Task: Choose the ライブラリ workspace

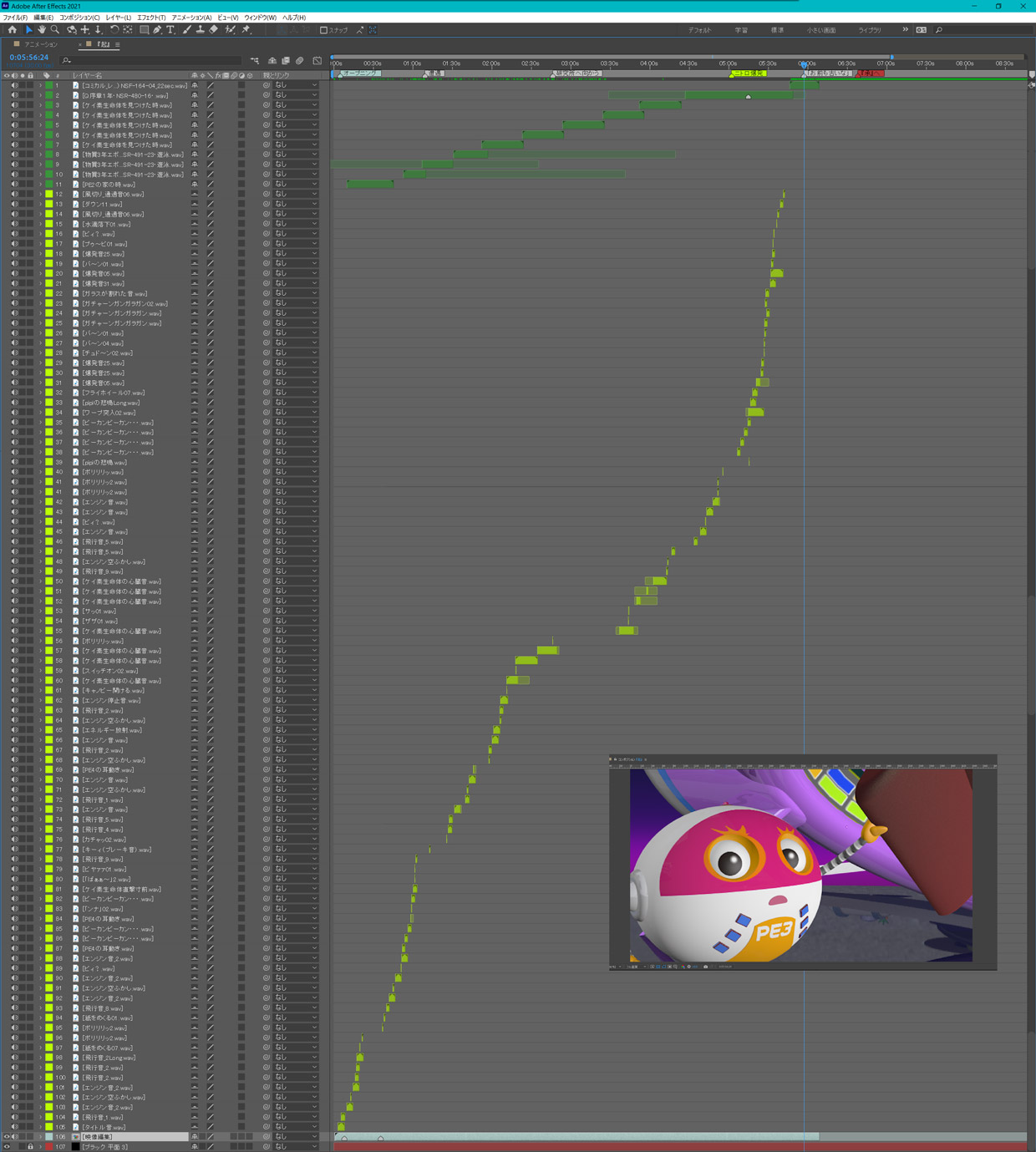Action: [870, 30]
